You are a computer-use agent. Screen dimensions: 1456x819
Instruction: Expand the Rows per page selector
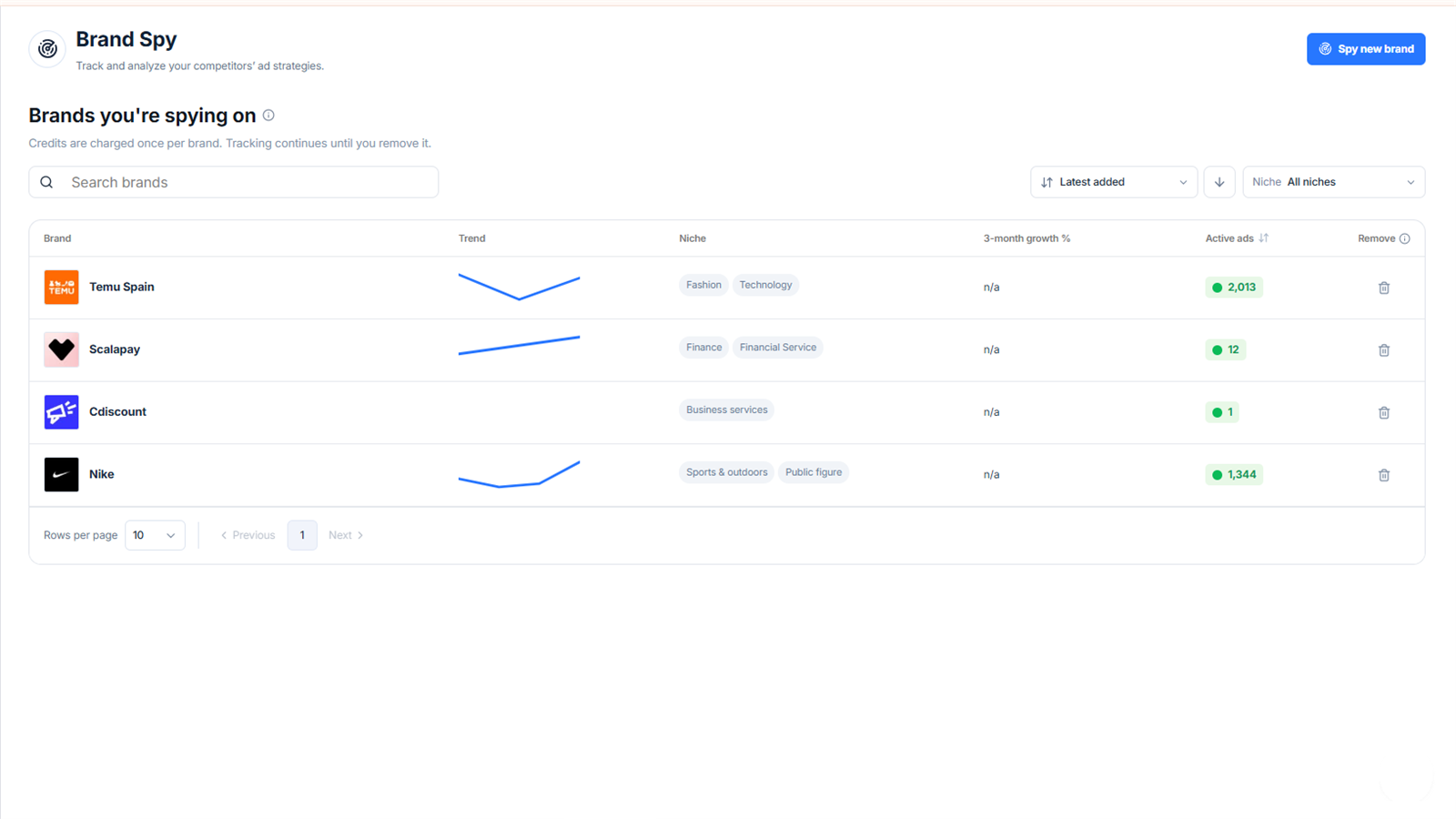155,535
